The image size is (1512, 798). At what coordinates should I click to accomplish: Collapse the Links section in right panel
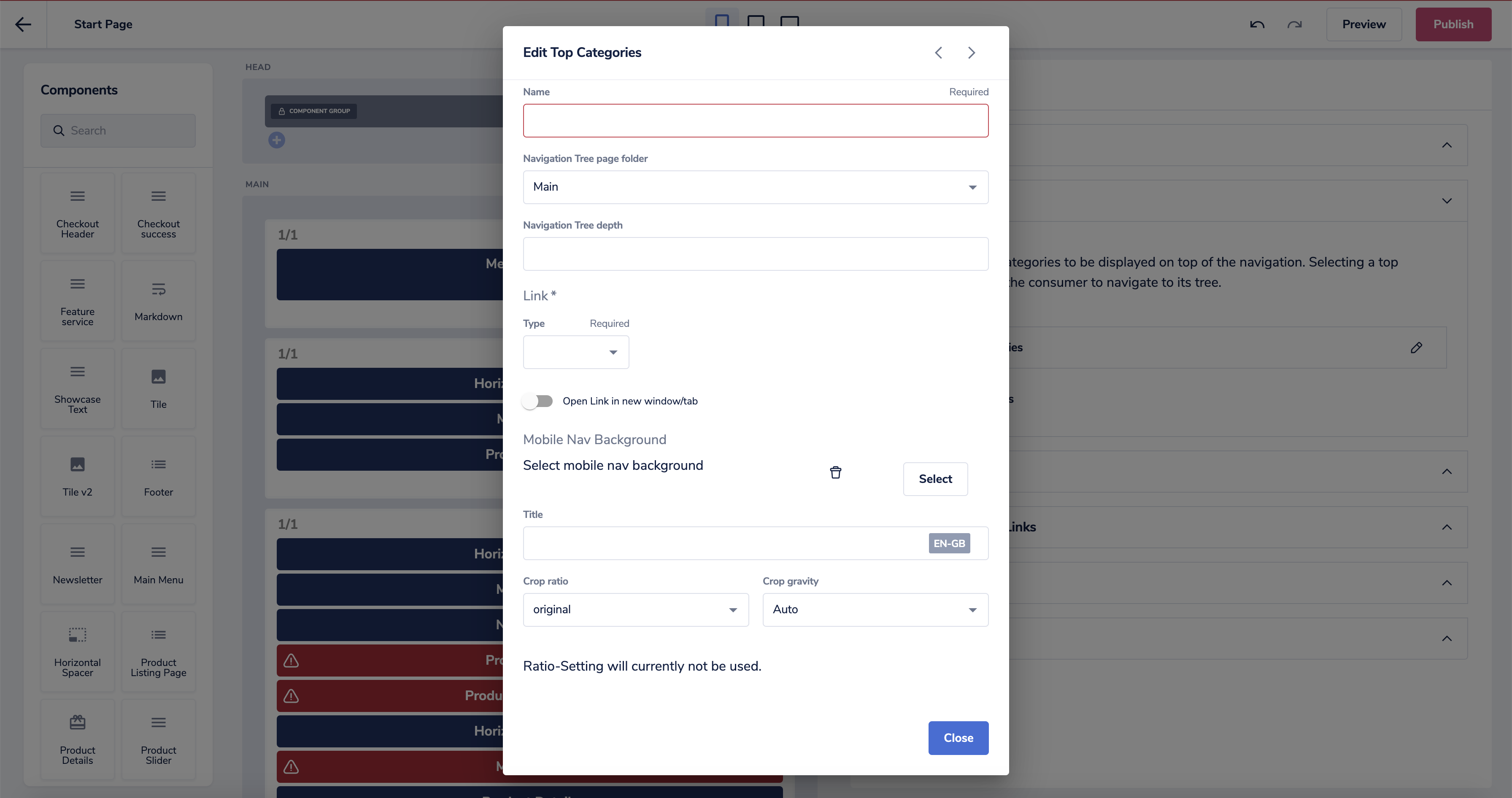point(1446,528)
